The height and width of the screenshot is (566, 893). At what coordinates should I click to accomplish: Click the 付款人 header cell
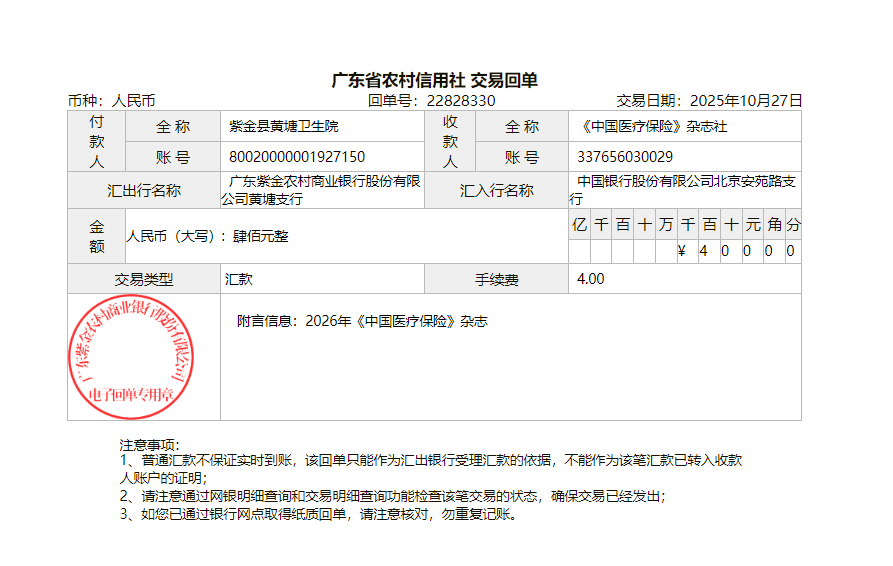click(97, 141)
